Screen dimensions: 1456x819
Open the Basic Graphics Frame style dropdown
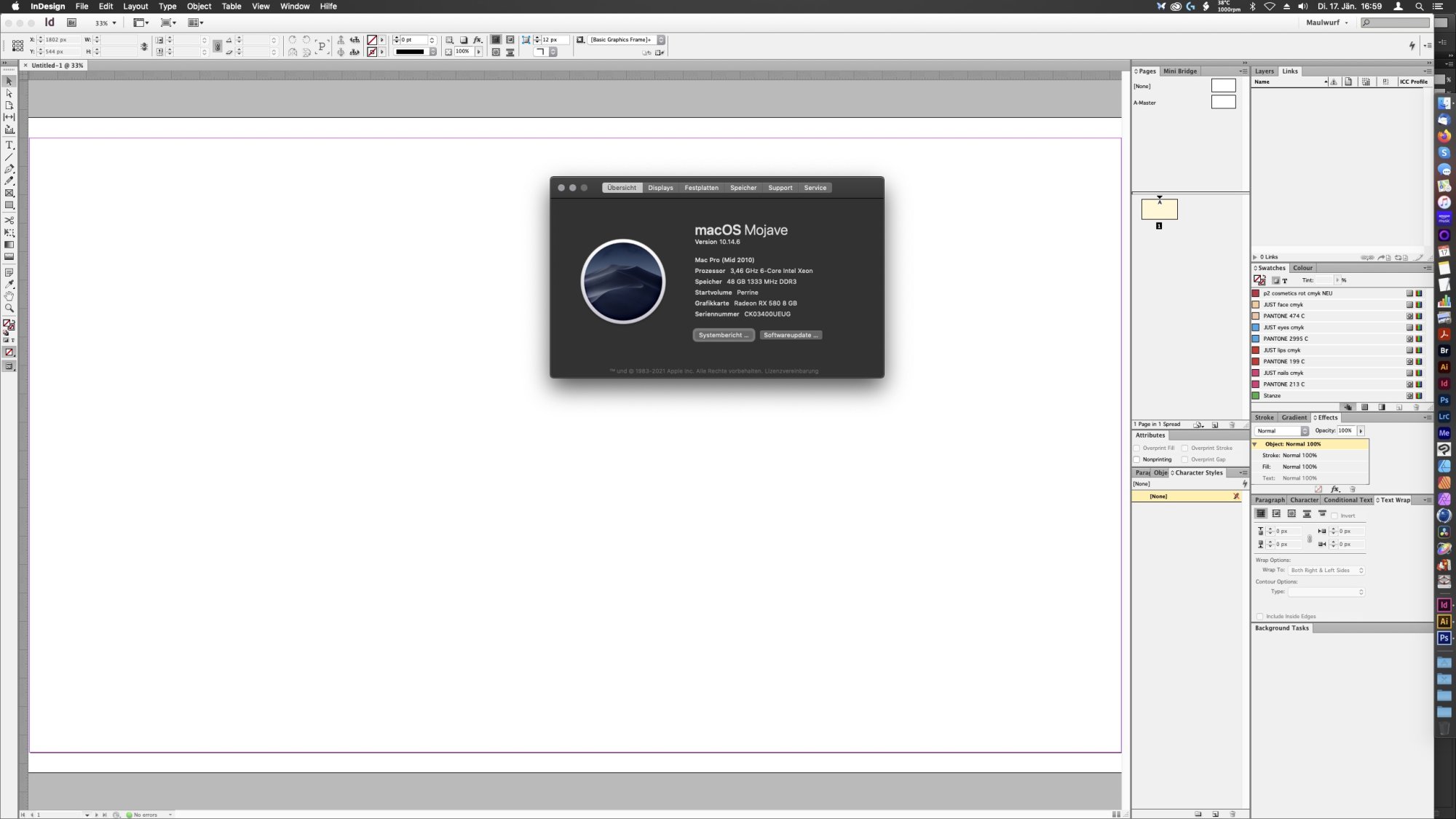pos(661,40)
